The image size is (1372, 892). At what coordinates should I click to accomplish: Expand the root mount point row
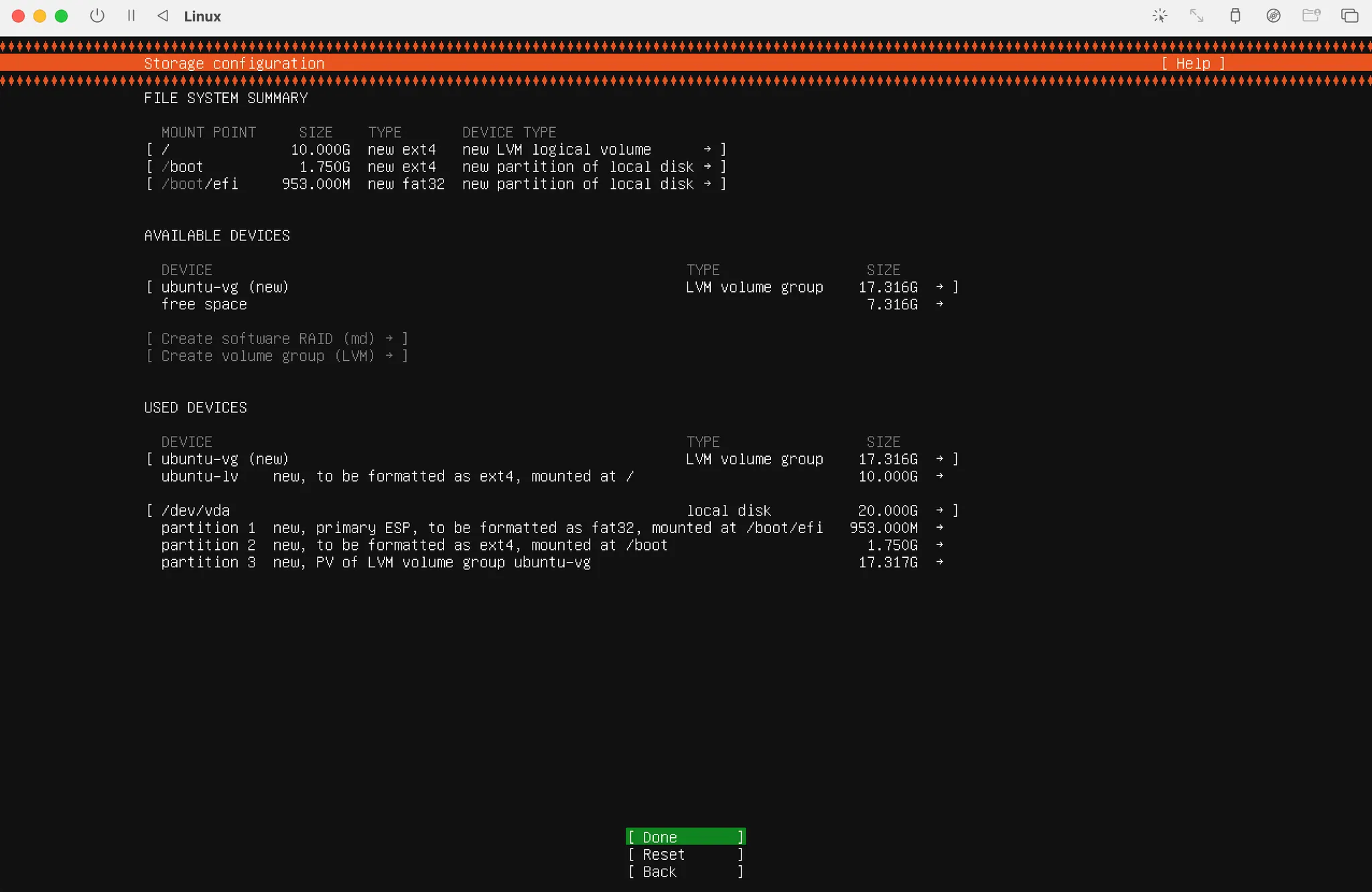(x=435, y=149)
